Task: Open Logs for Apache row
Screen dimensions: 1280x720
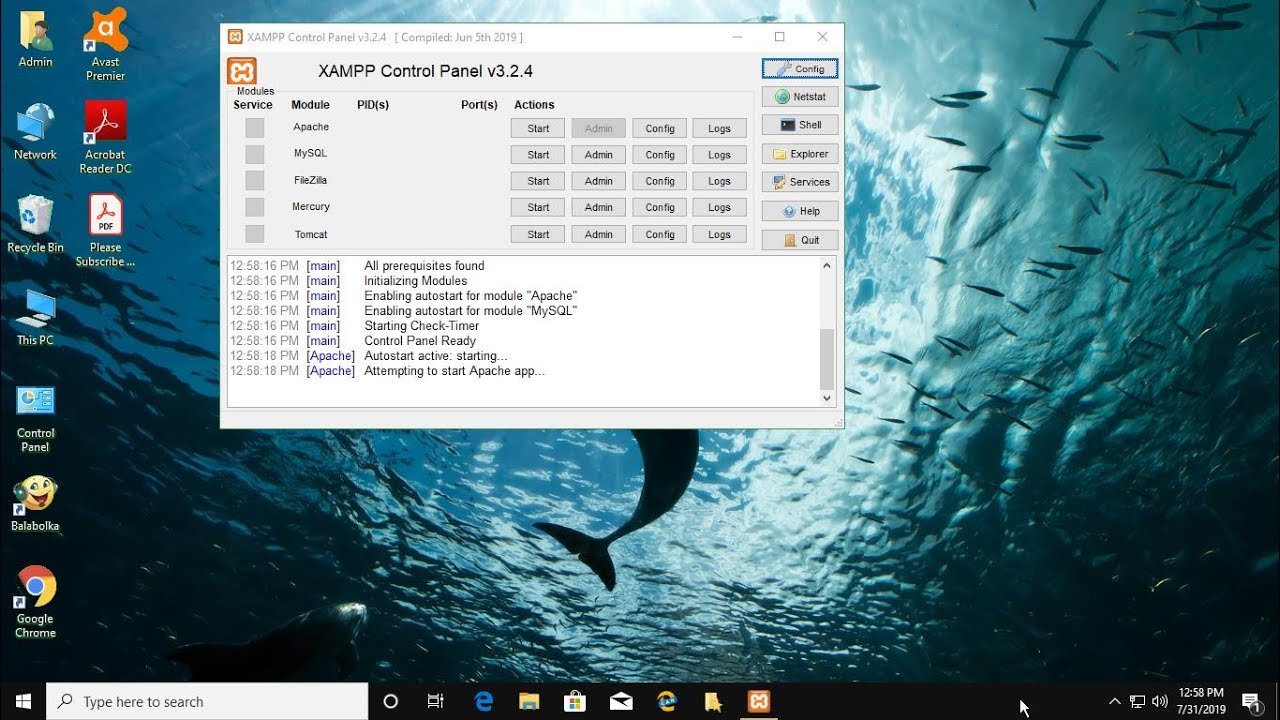Action: click(720, 128)
